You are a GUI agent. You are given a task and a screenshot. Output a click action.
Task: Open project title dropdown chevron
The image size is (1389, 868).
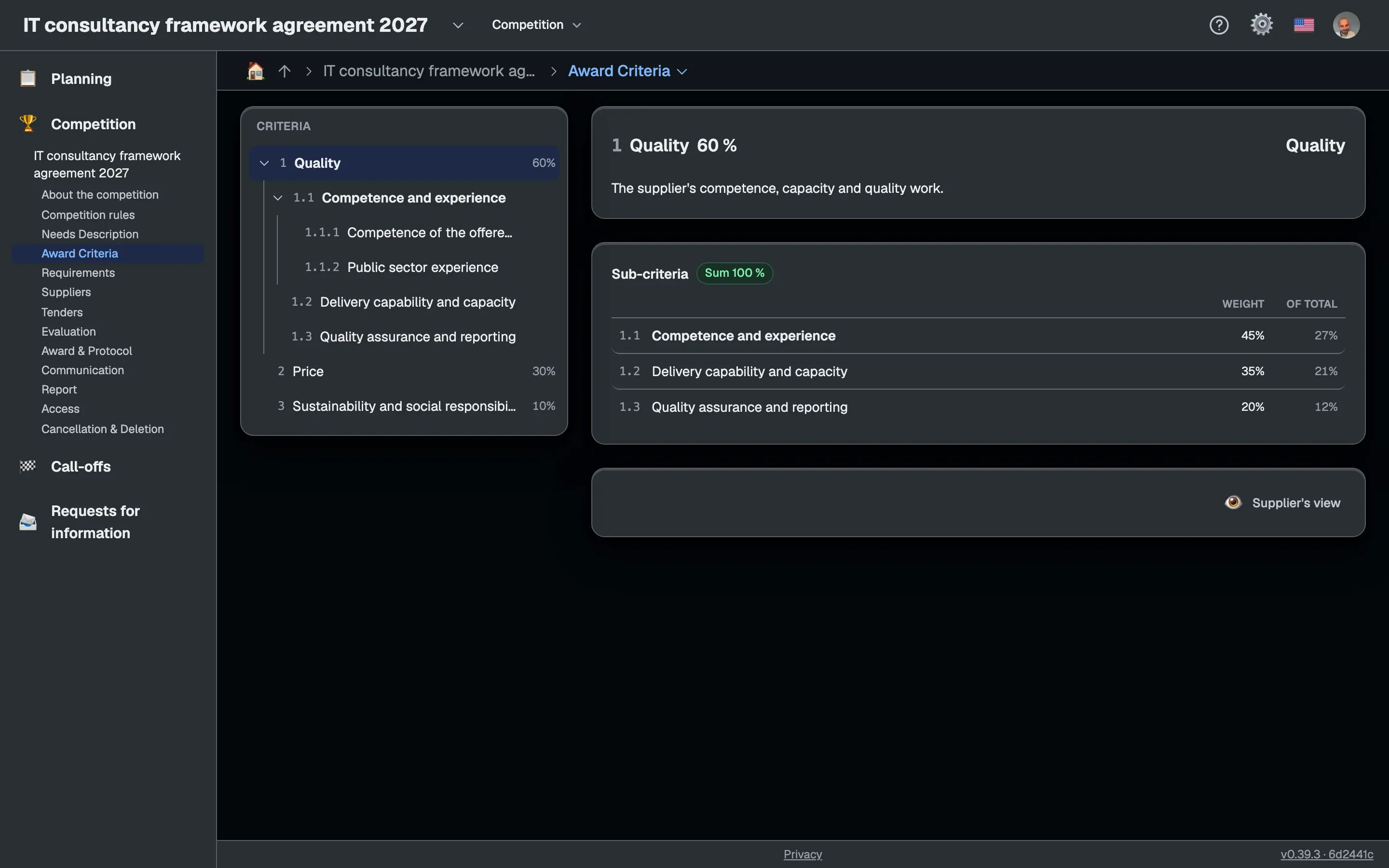pyautogui.click(x=458, y=25)
